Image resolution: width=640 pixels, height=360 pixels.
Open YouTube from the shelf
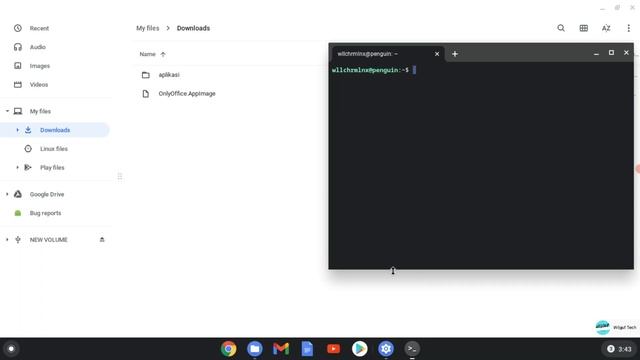click(333, 349)
